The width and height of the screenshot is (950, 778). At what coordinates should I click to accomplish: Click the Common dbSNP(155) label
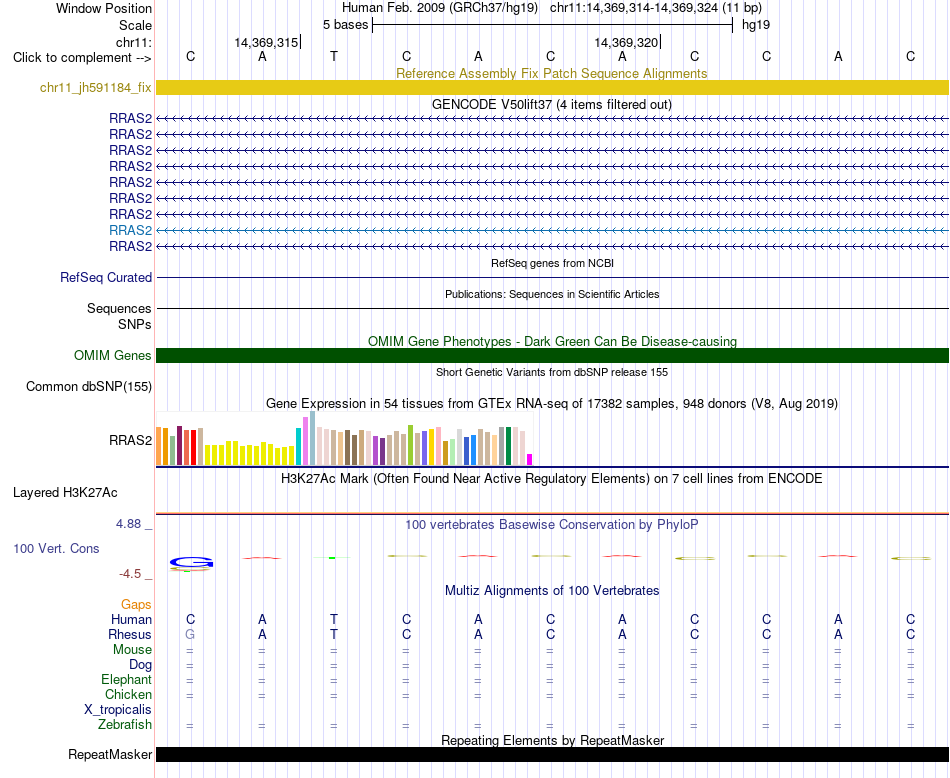click(x=88, y=387)
